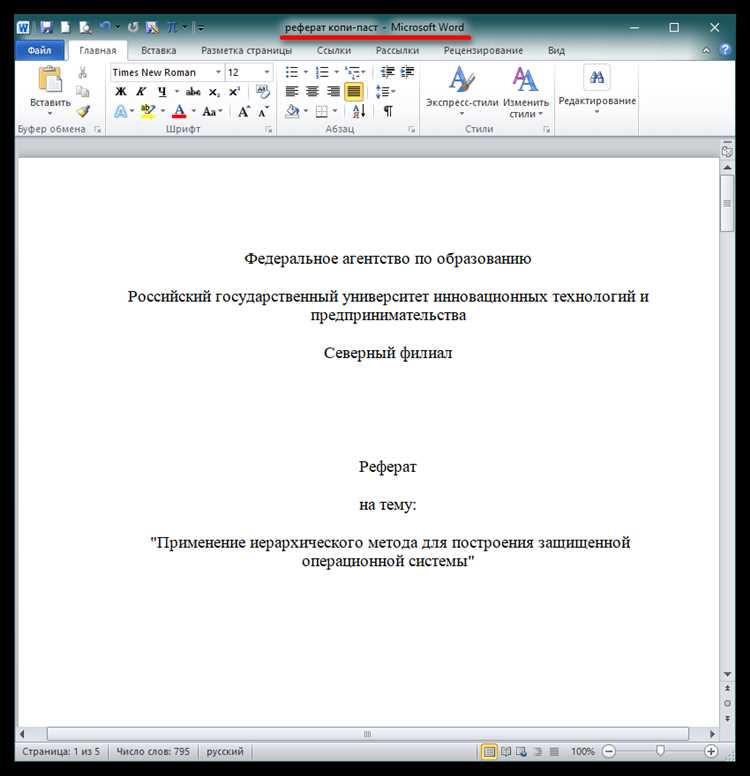This screenshot has width=750, height=776.
Task: Expand numbered list options arrow
Action: click(336, 72)
